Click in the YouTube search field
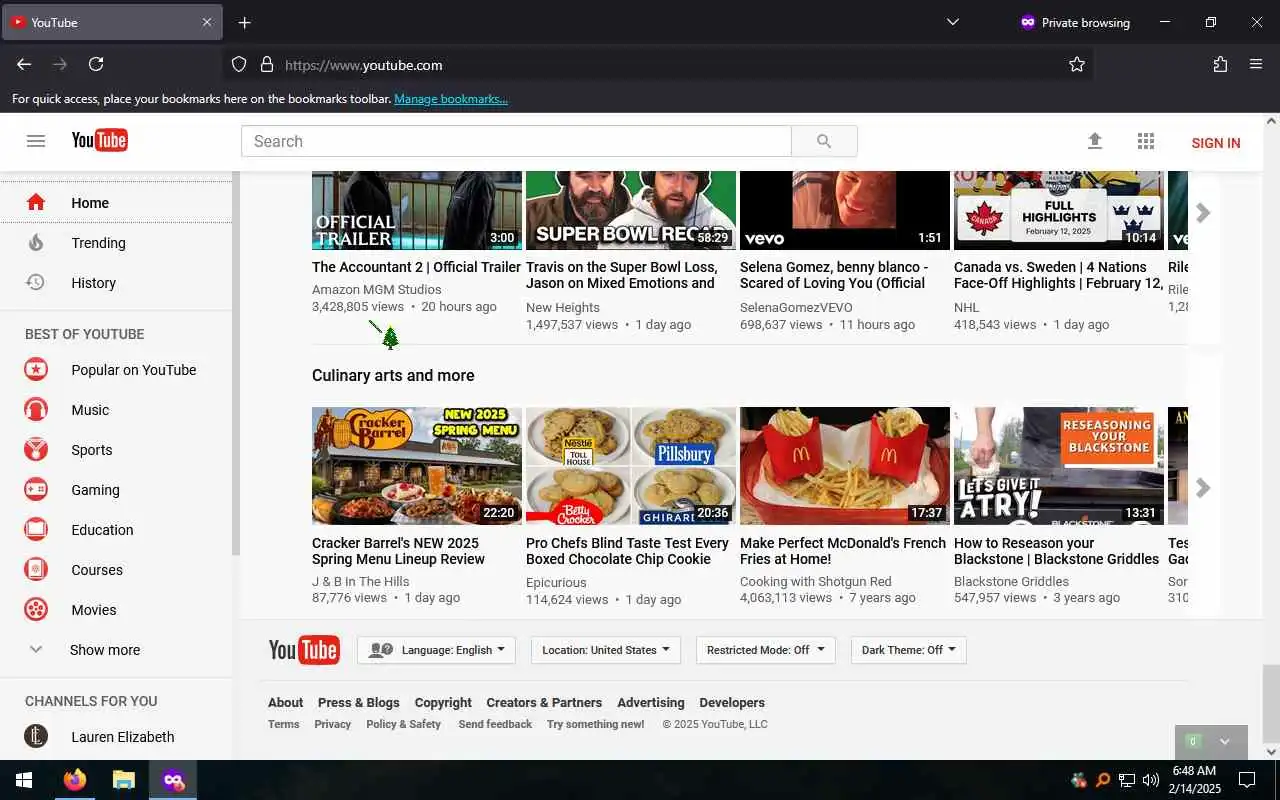This screenshot has width=1280, height=800. pyautogui.click(x=516, y=141)
